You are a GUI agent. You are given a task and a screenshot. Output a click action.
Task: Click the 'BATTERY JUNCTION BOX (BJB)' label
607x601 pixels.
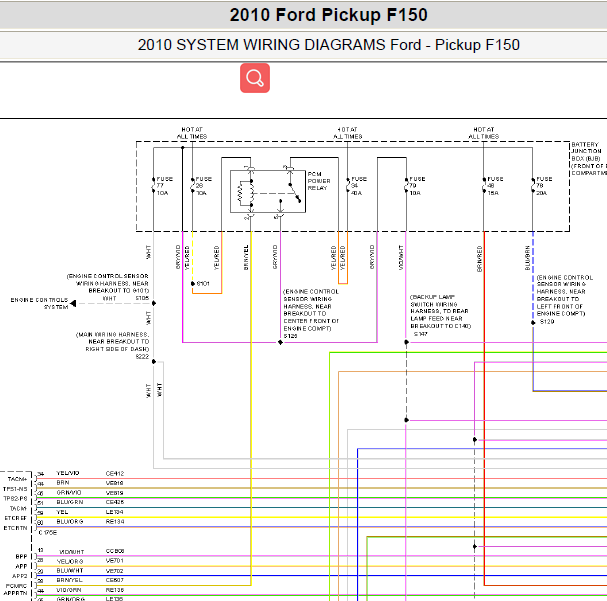[x=587, y=151]
